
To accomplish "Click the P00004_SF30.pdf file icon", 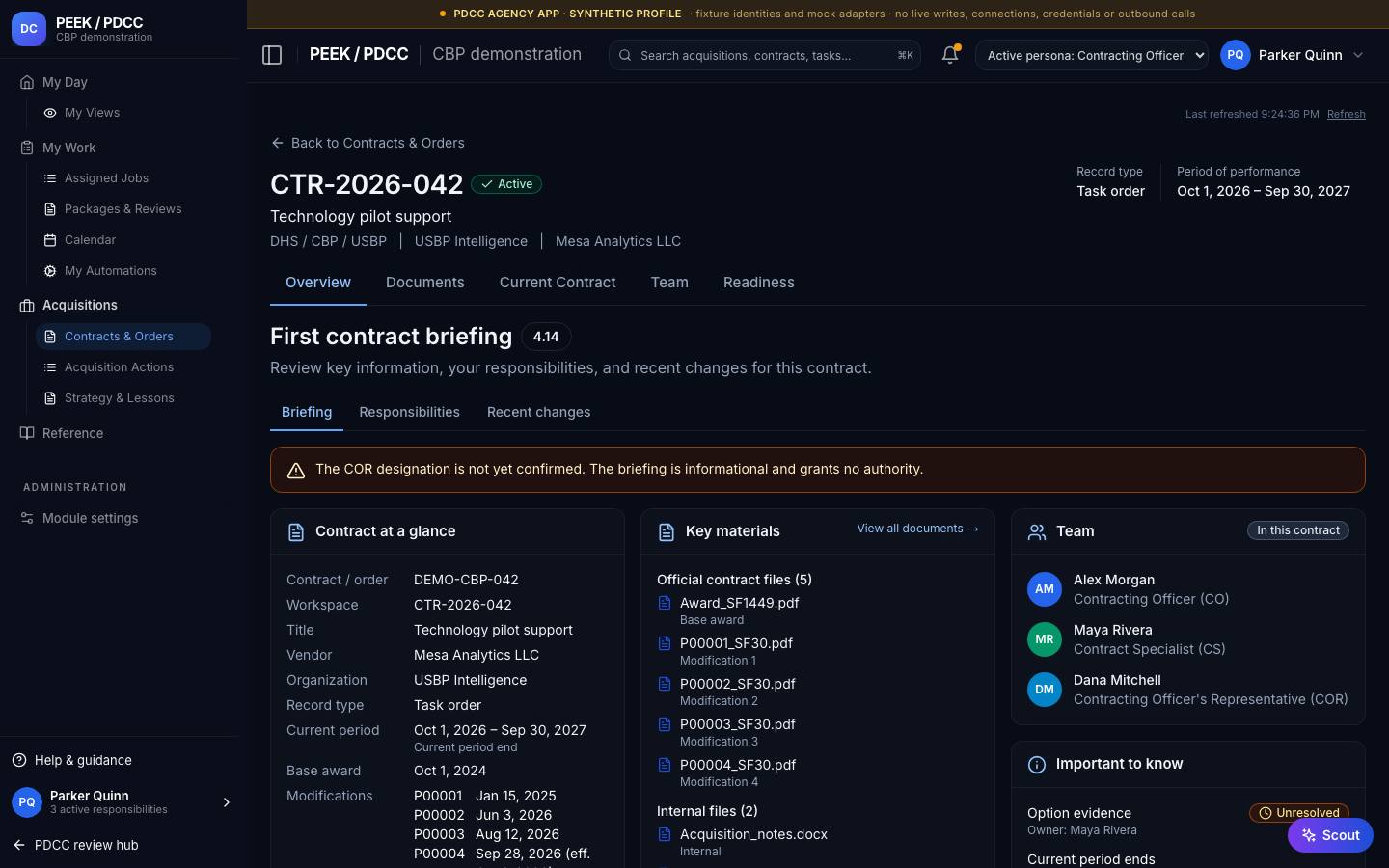I will point(665,765).
